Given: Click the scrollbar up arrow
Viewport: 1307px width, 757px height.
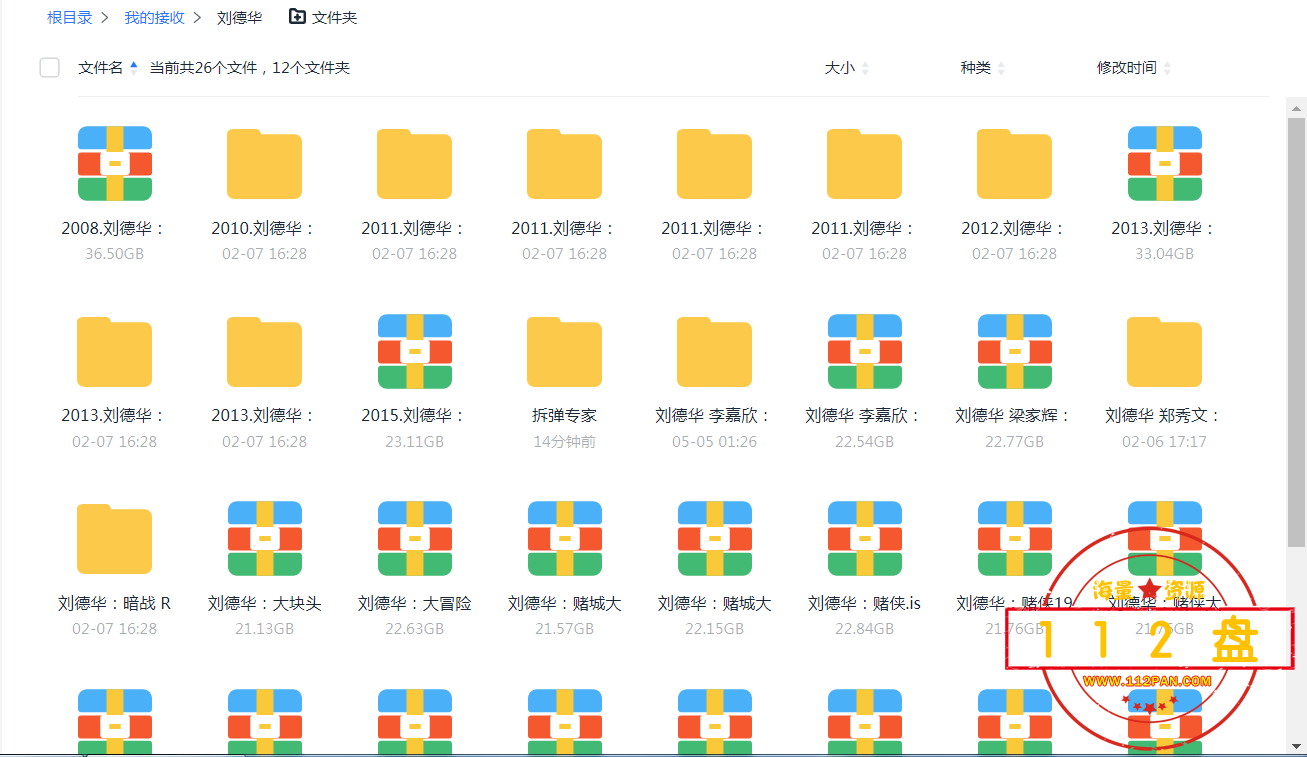Looking at the screenshot, I should pyautogui.click(x=1296, y=107).
